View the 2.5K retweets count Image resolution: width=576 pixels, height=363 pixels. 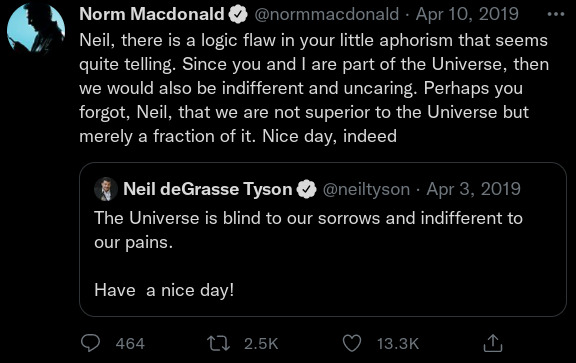click(x=261, y=344)
